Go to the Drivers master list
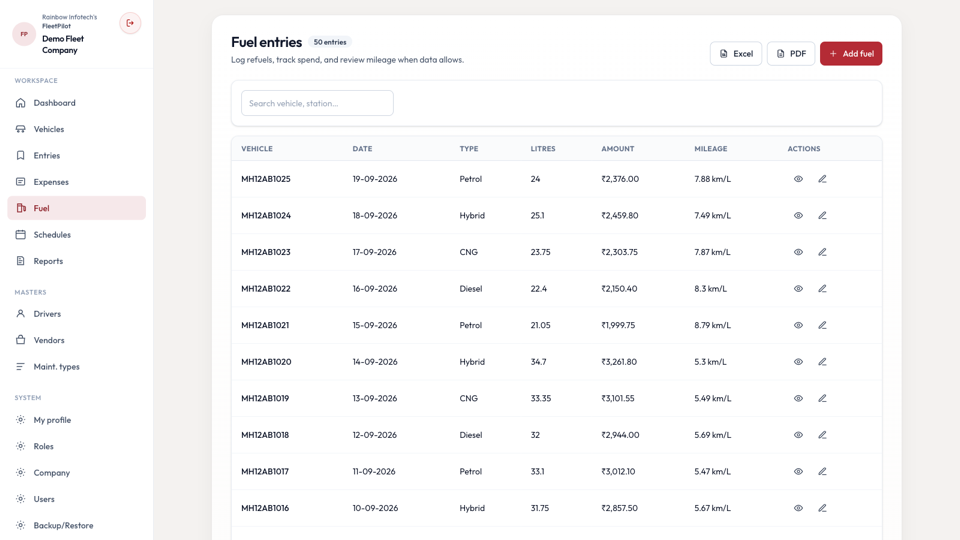This screenshot has width=960, height=540. pyautogui.click(x=77, y=313)
